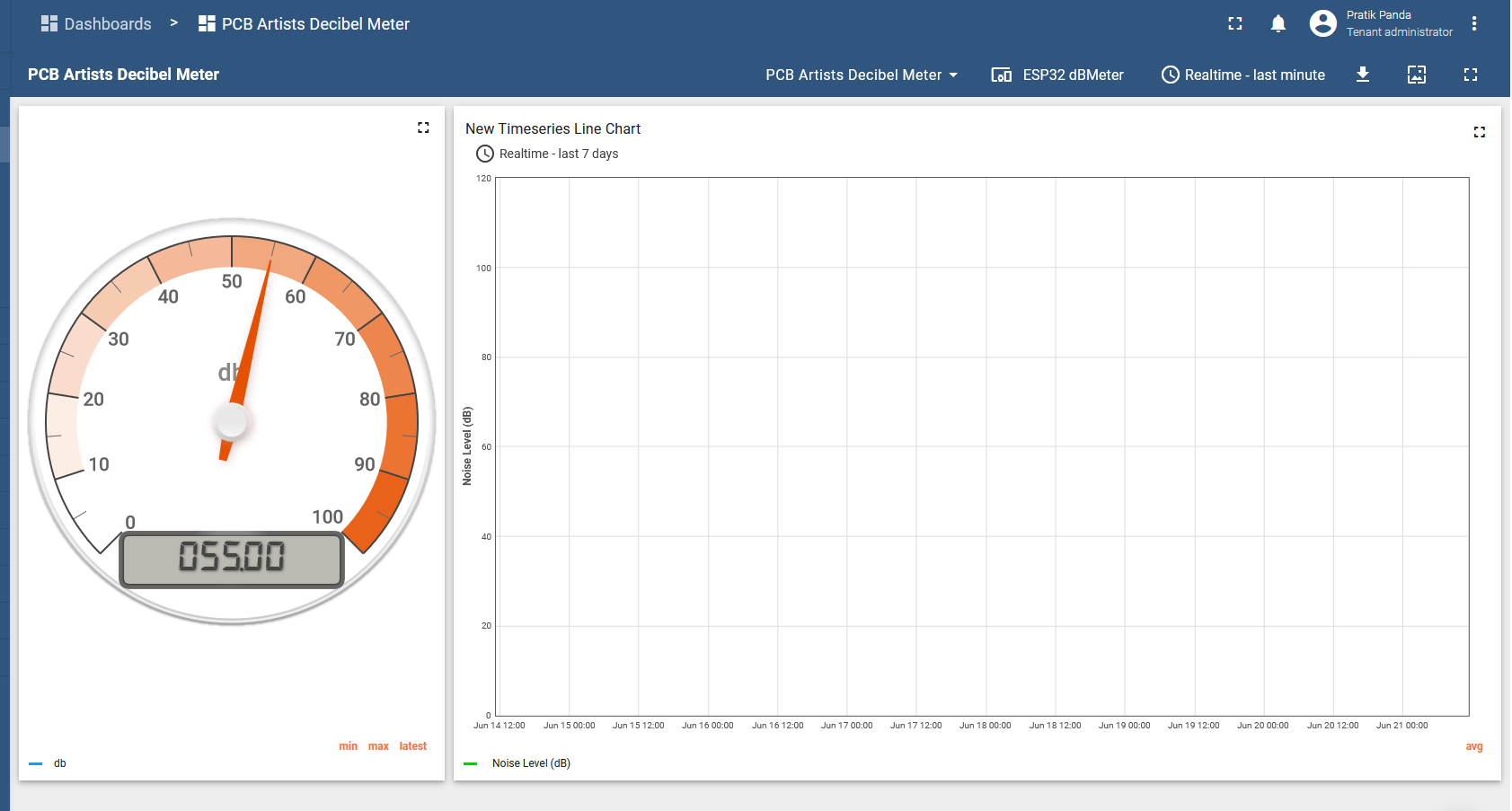Expand the line chart widget fullscreen
Viewport: 1512px width, 811px height.
tap(1480, 132)
